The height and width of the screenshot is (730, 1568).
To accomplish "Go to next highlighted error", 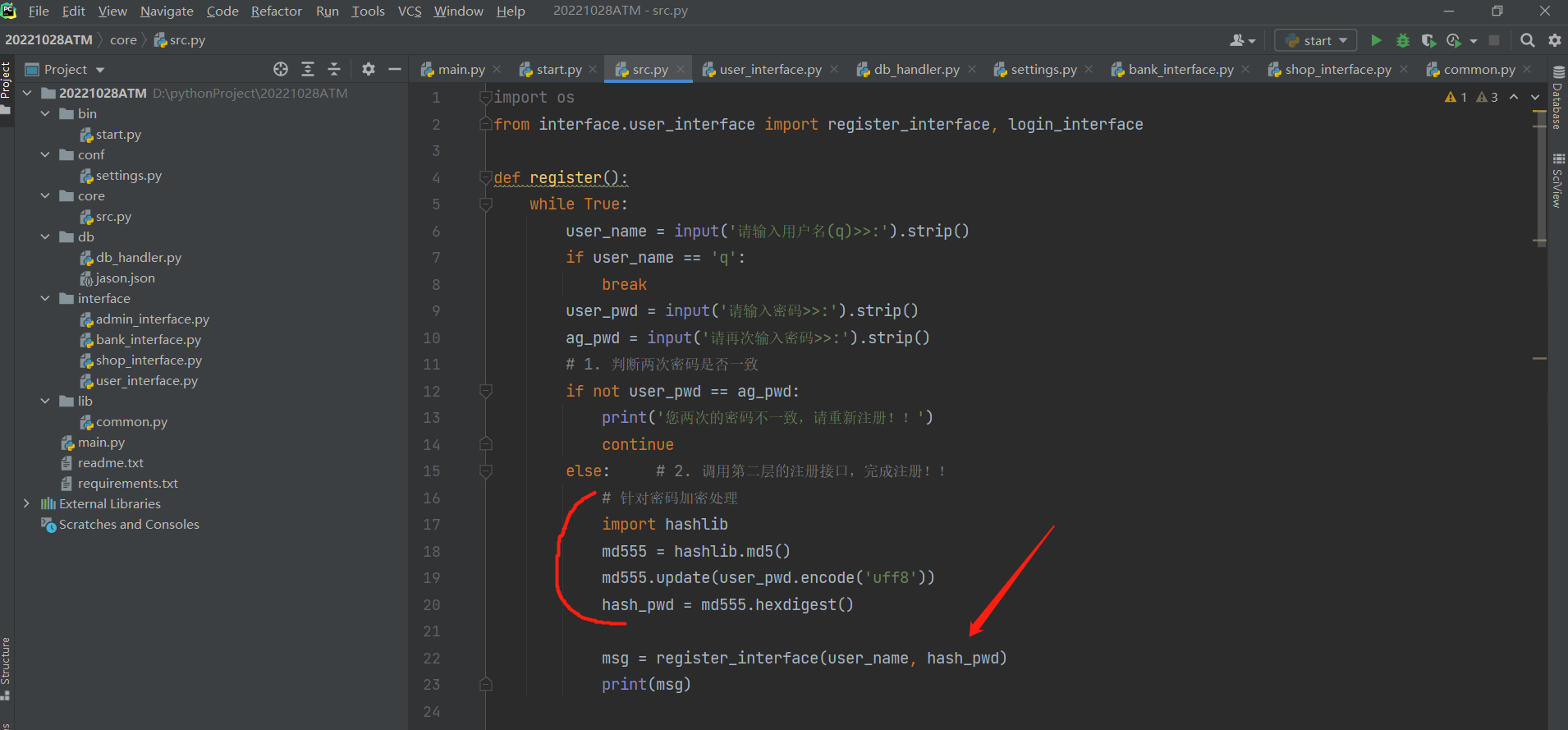I will tap(1535, 98).
